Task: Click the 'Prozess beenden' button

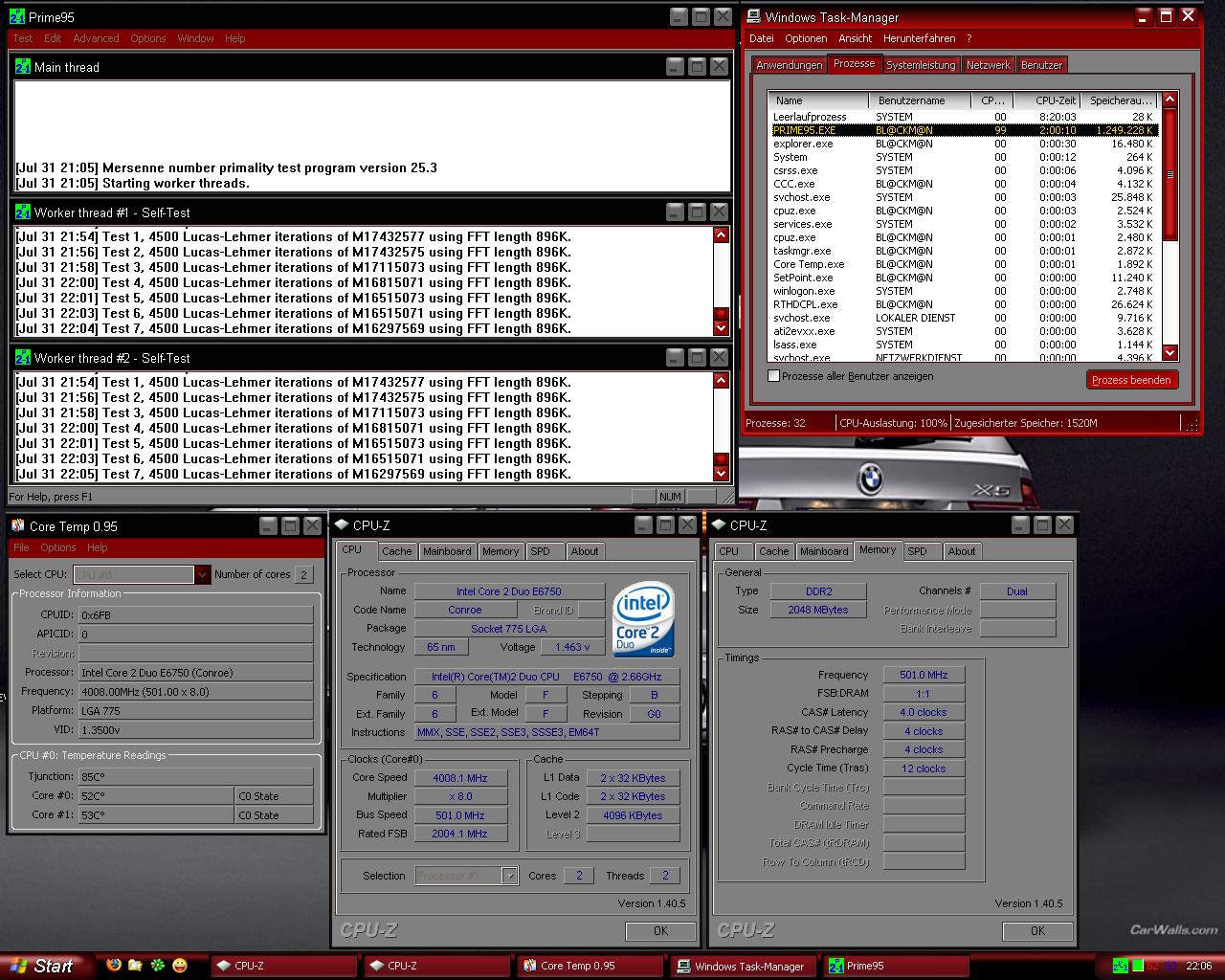Action: [1131, 380]
